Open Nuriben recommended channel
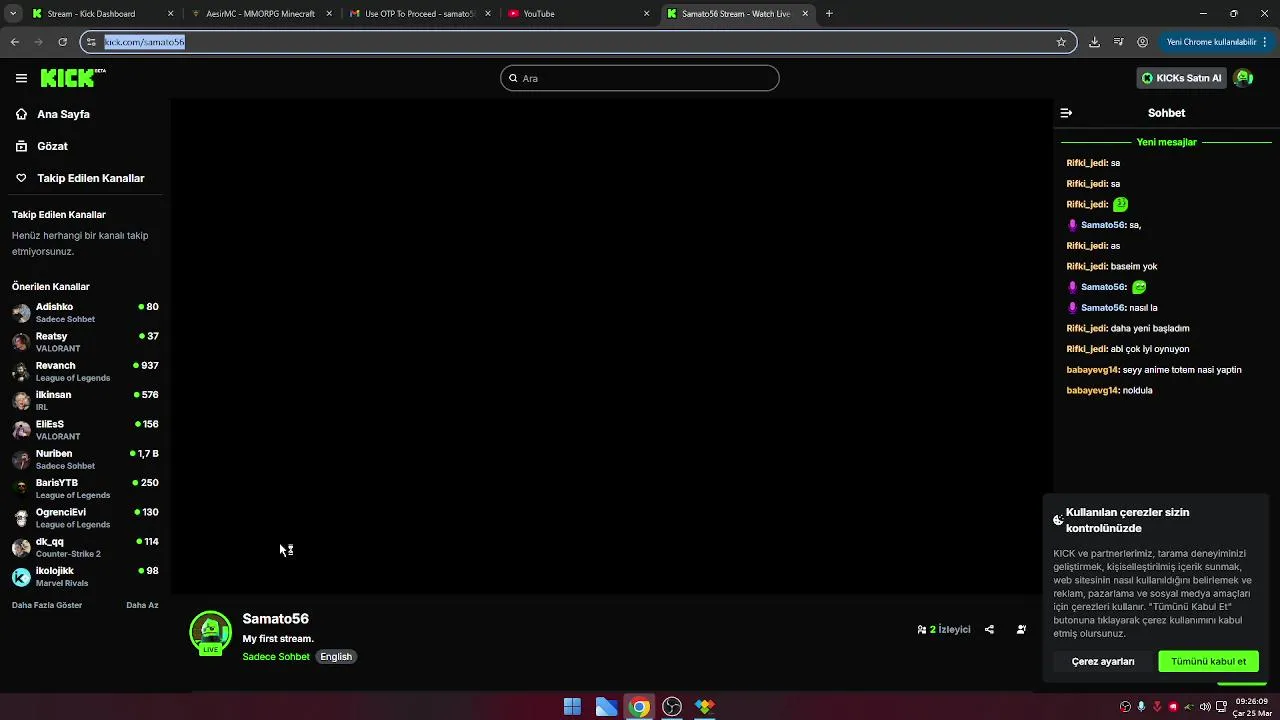The width and height of the screenshot is (1280, 720). (x=85, y=459)
